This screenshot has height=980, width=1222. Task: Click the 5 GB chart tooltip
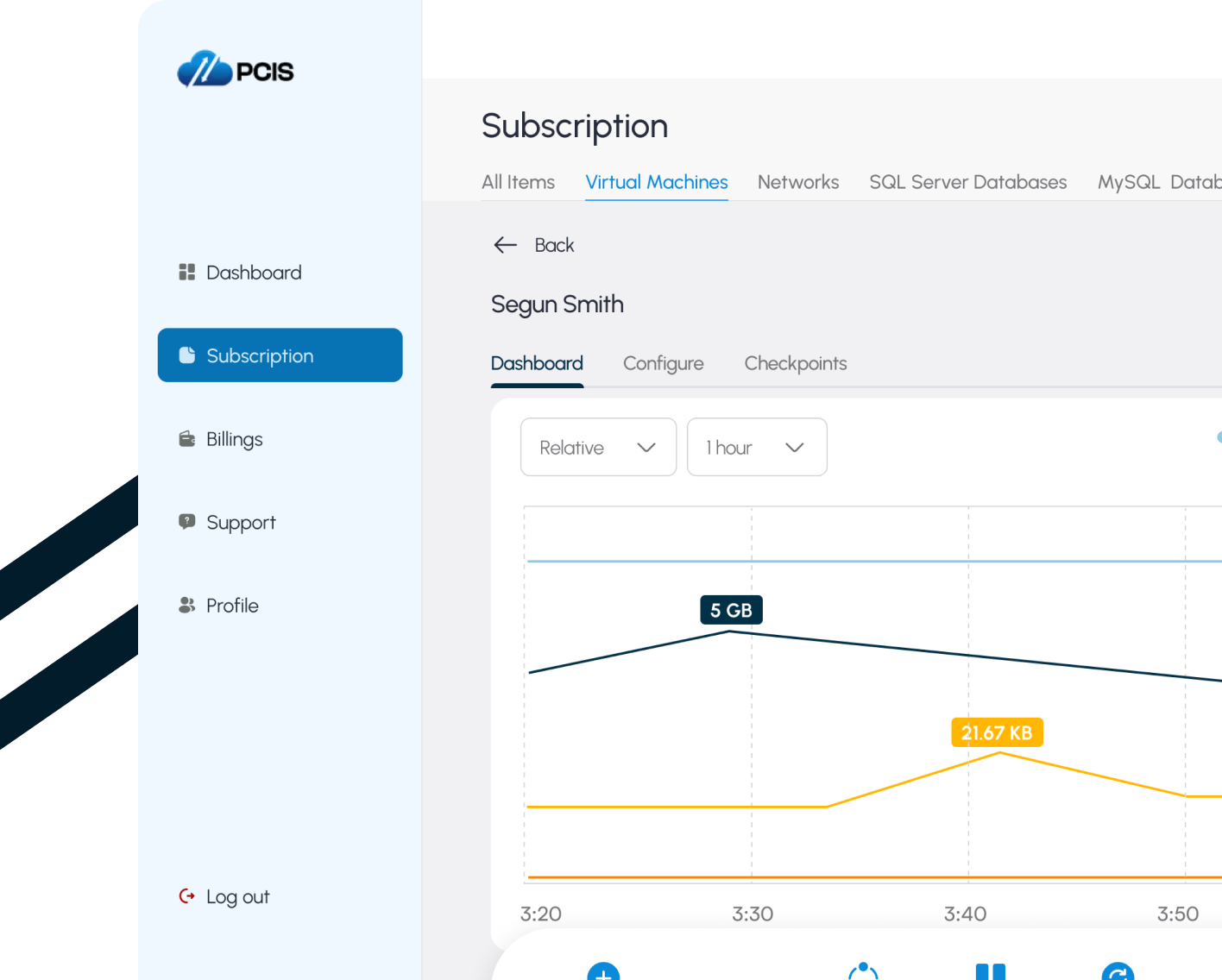click(x=731, y=610)
